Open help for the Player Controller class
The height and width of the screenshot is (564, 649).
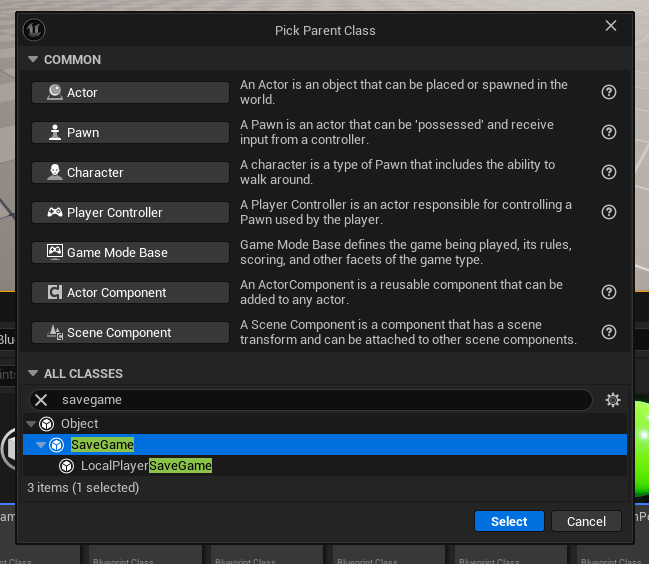pos(608,212)
